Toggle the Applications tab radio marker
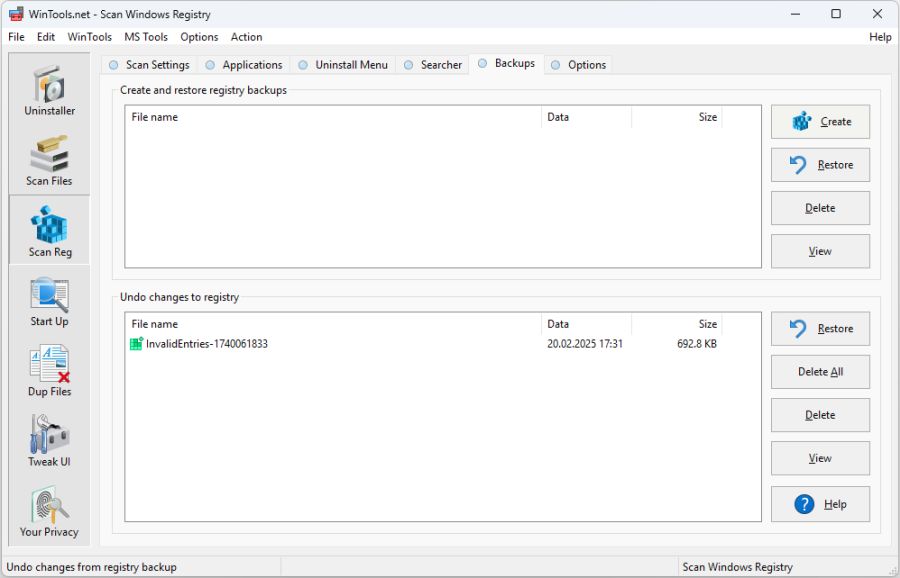 pyautogui.click(x=208, y=63)
